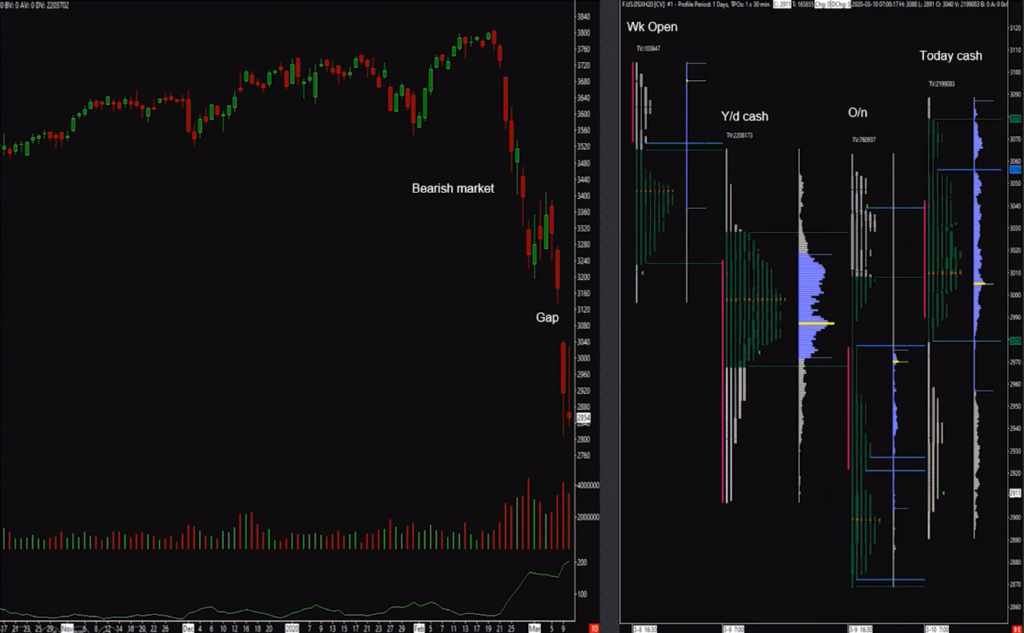Select the "Wk Open" profile label

[x=651, y=25]
